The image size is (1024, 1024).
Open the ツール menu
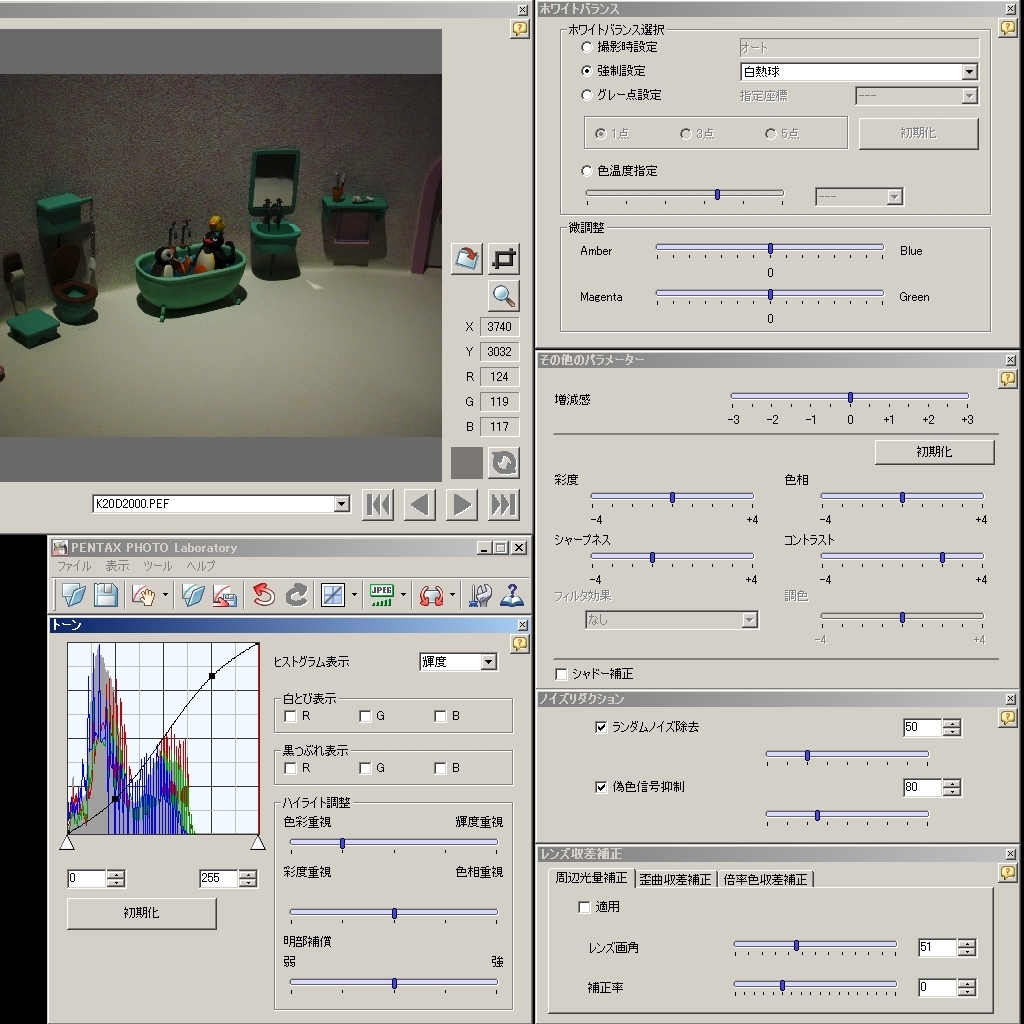[x=157, y=566]
